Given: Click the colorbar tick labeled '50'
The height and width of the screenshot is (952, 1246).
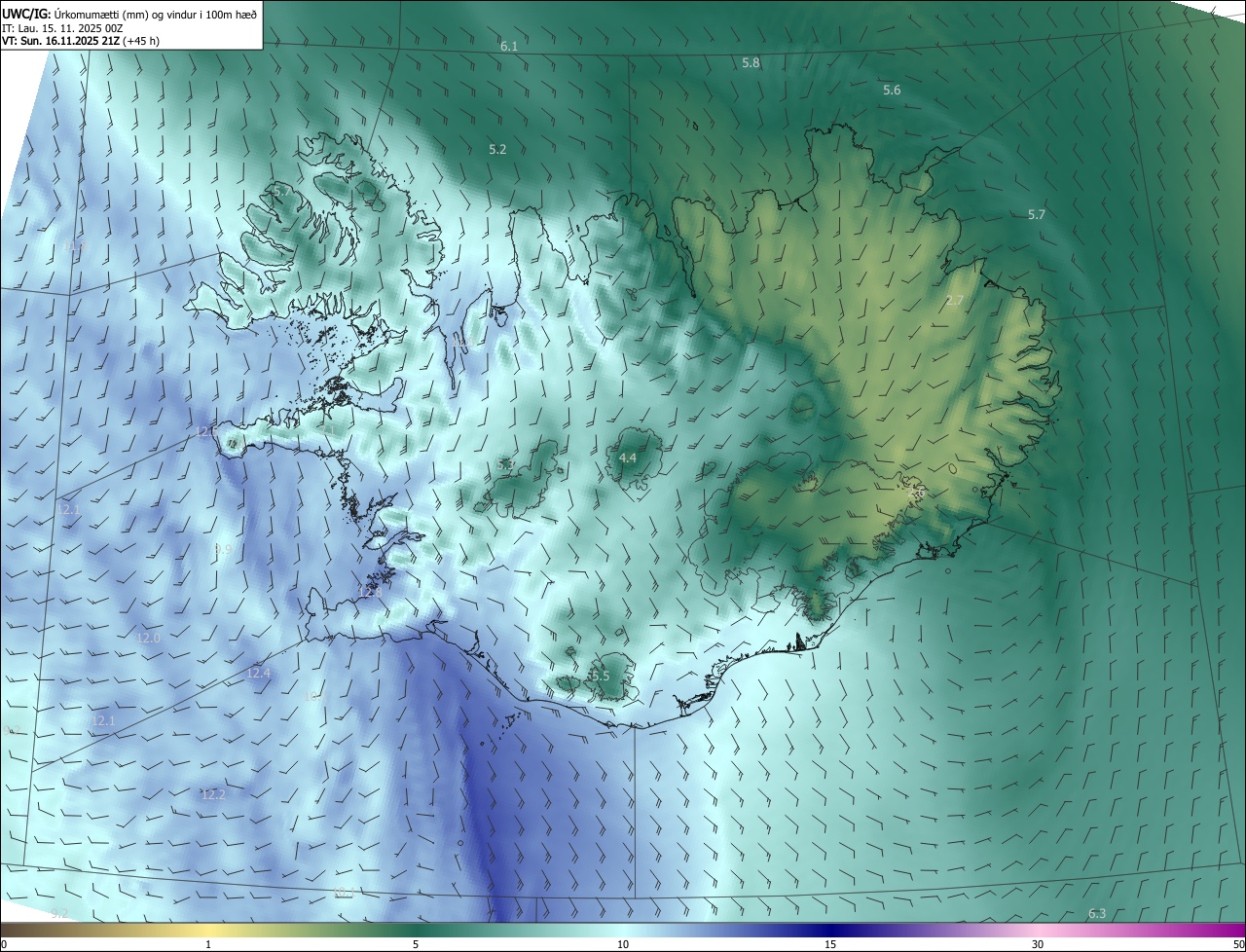Looking at the screenshot, I should pyautogui.click(x=1238, y=944).
